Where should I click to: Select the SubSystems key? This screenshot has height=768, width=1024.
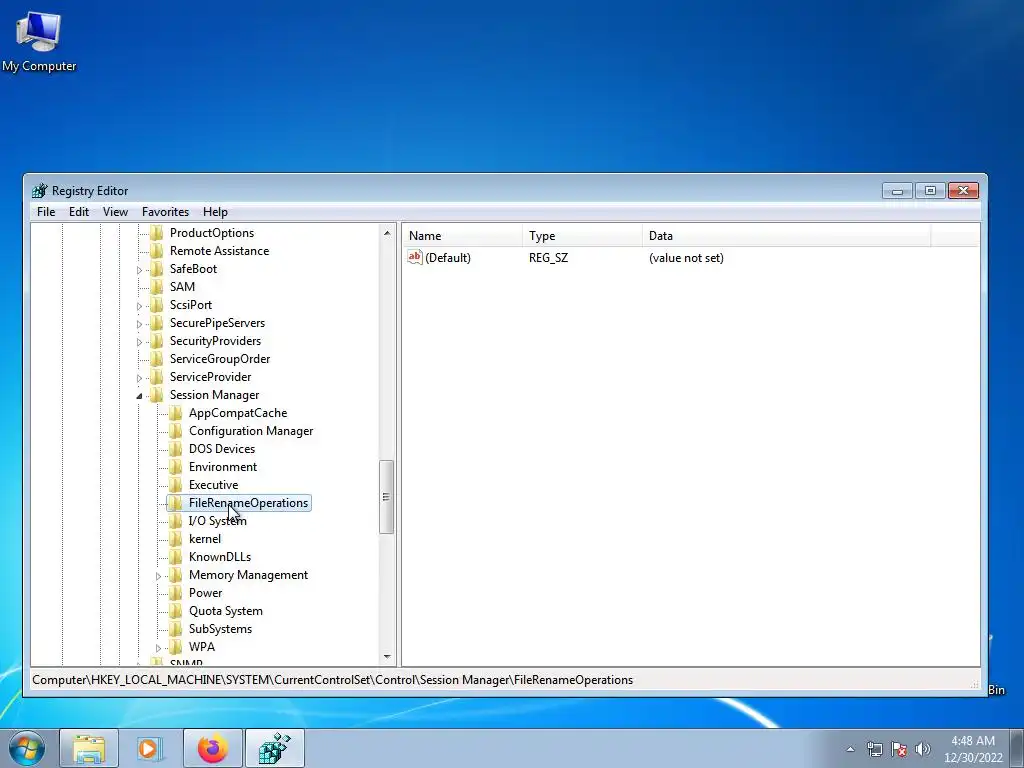(220, 629)
